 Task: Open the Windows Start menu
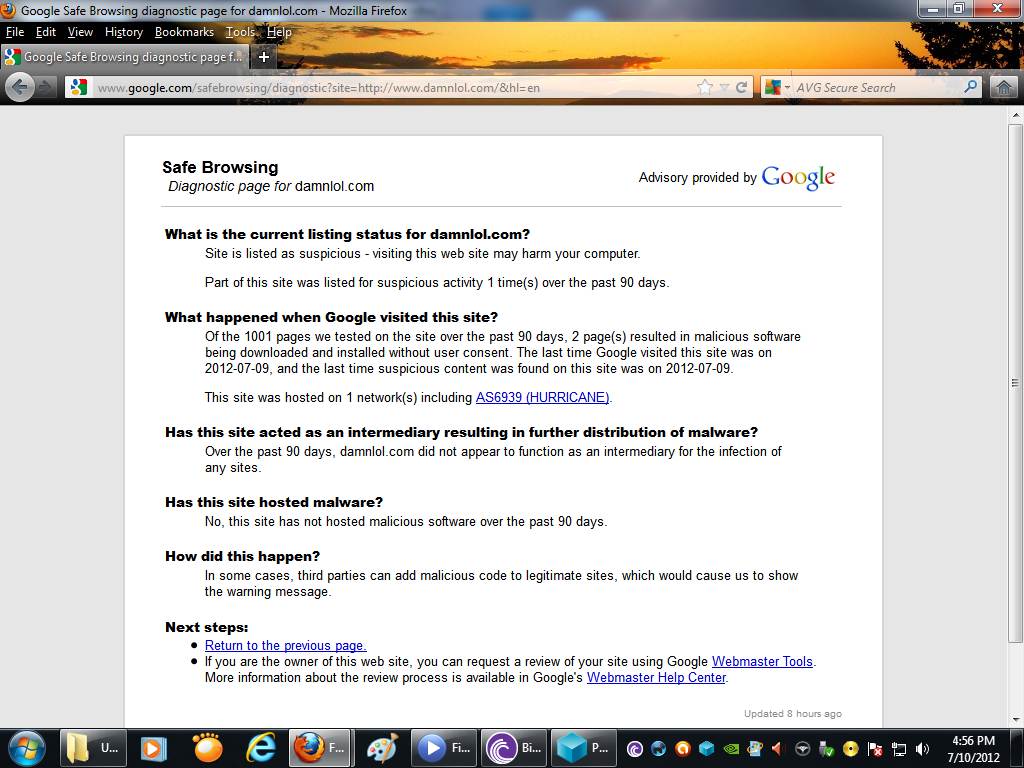(x=25, y=747)
